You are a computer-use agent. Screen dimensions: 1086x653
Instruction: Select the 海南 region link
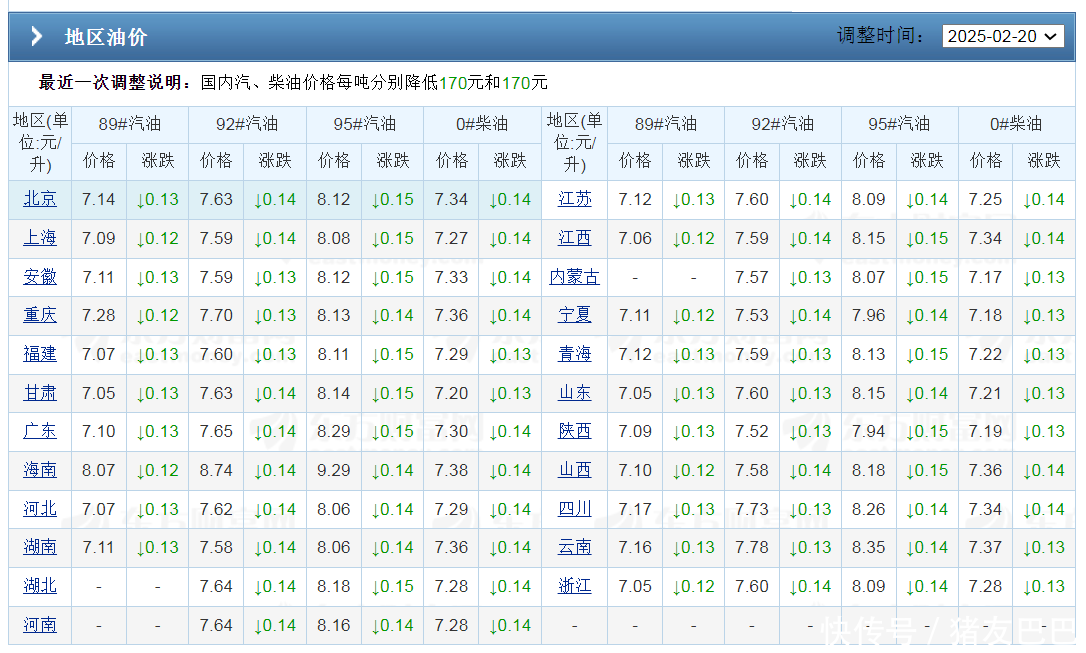click(x=40, y=470)
